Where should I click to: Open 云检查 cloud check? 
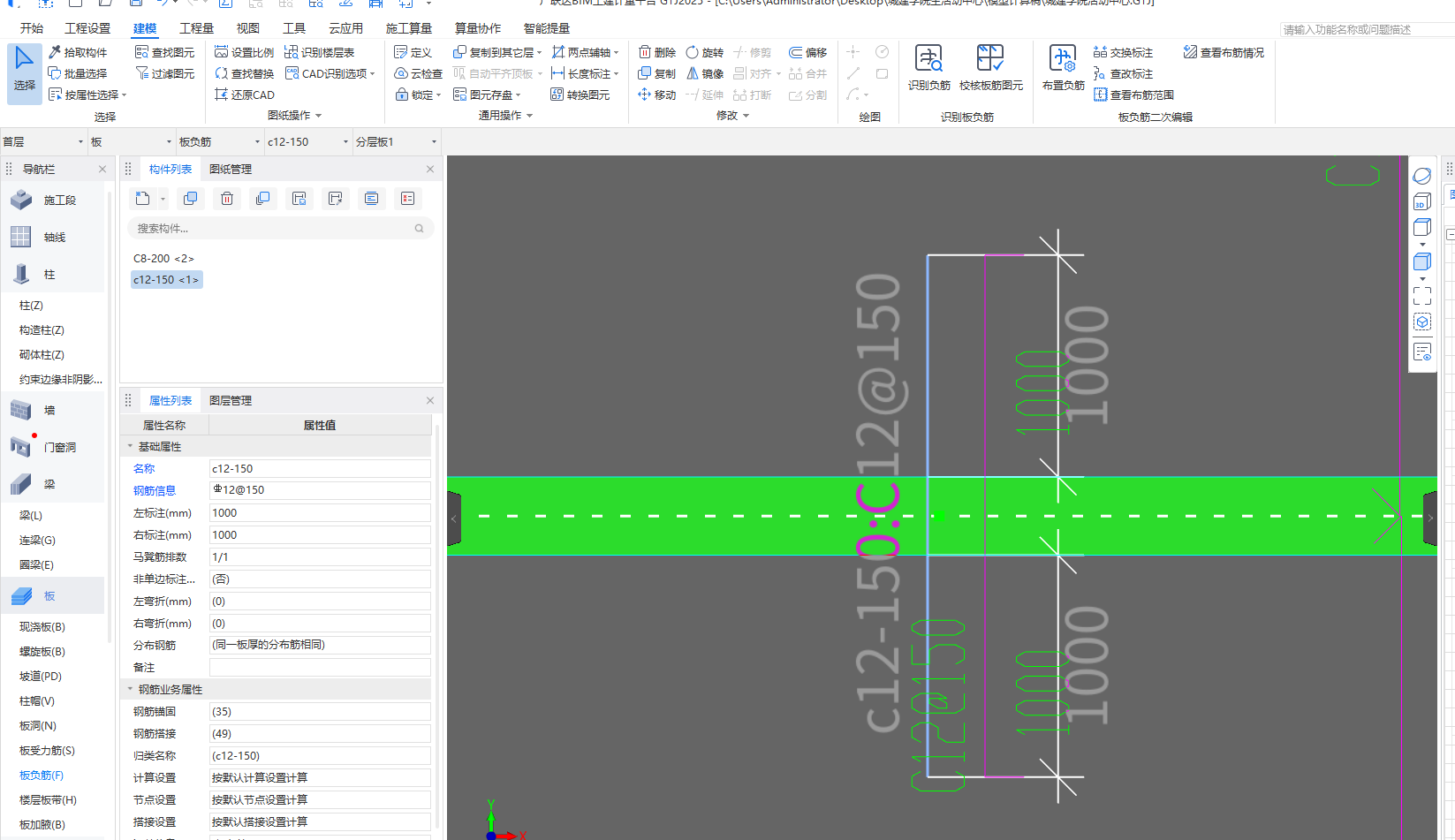[x=419, y=73]
